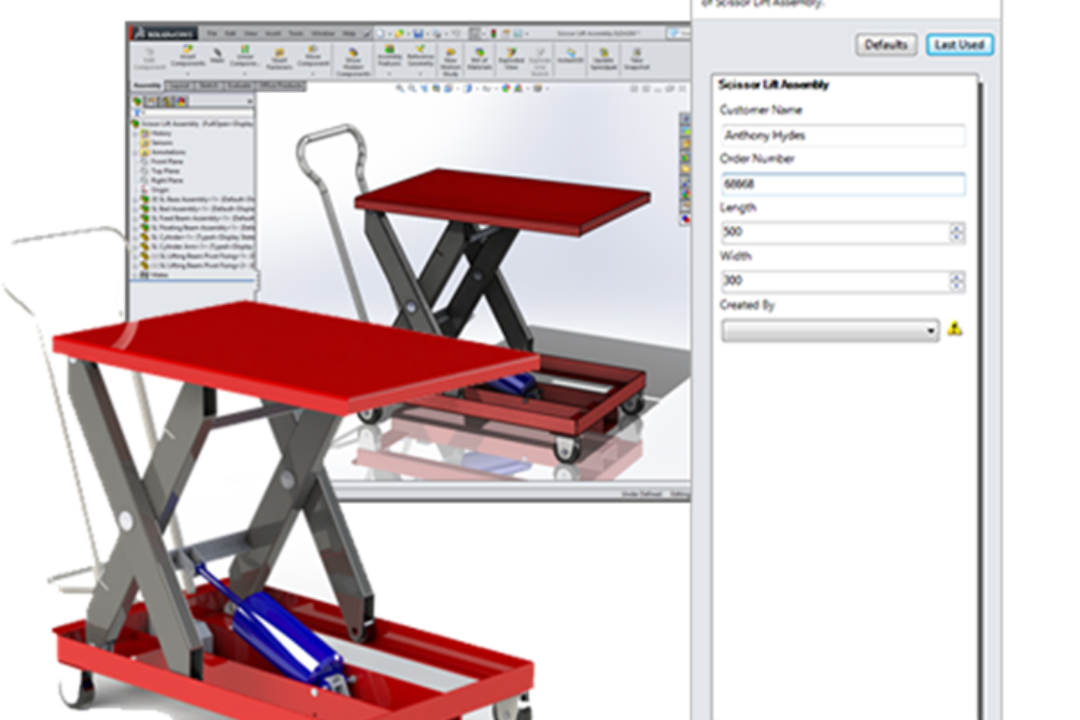Image resolution: width=1080 pixels, height=720 pixels.
Task: Click the Save icon in SolidWorks title bar
Action: (418, 34)
